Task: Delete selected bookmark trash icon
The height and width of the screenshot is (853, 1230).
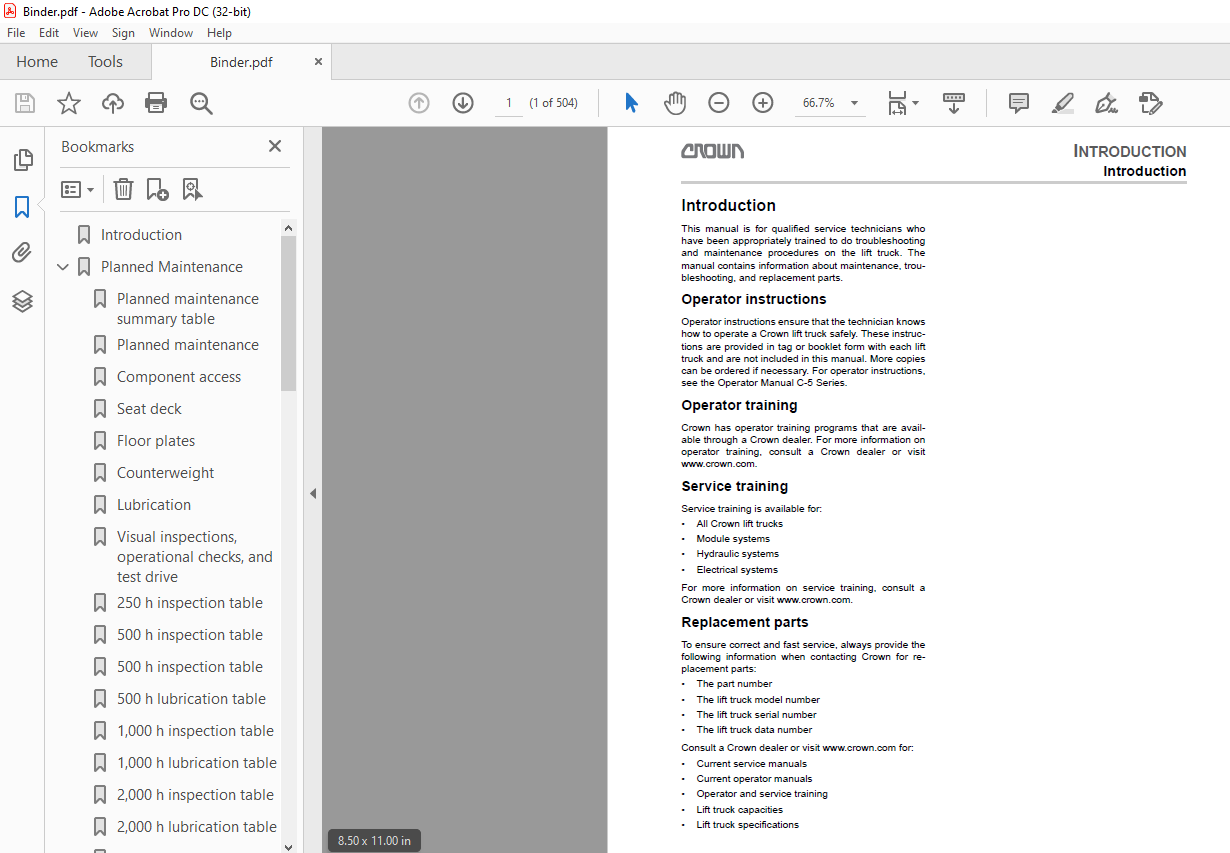Action: (123, 189)
